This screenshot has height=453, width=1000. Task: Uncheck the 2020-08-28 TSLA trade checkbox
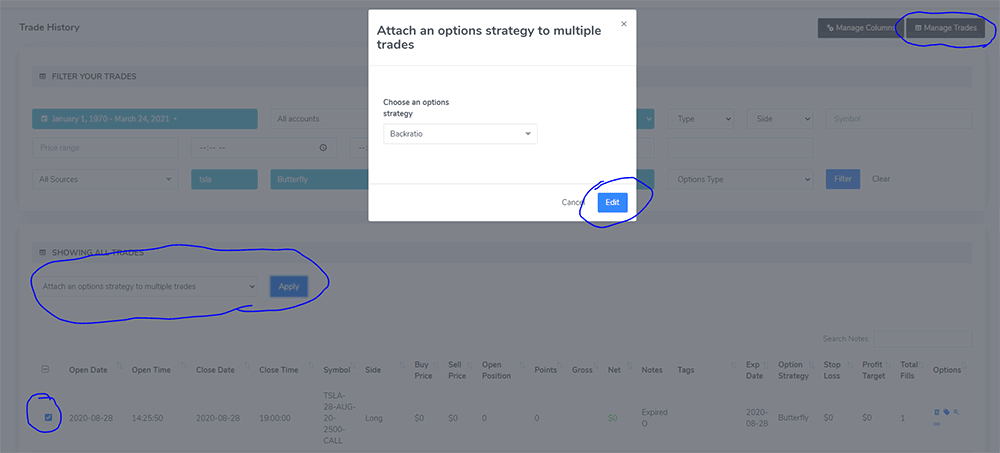click(x=48, y=418)
